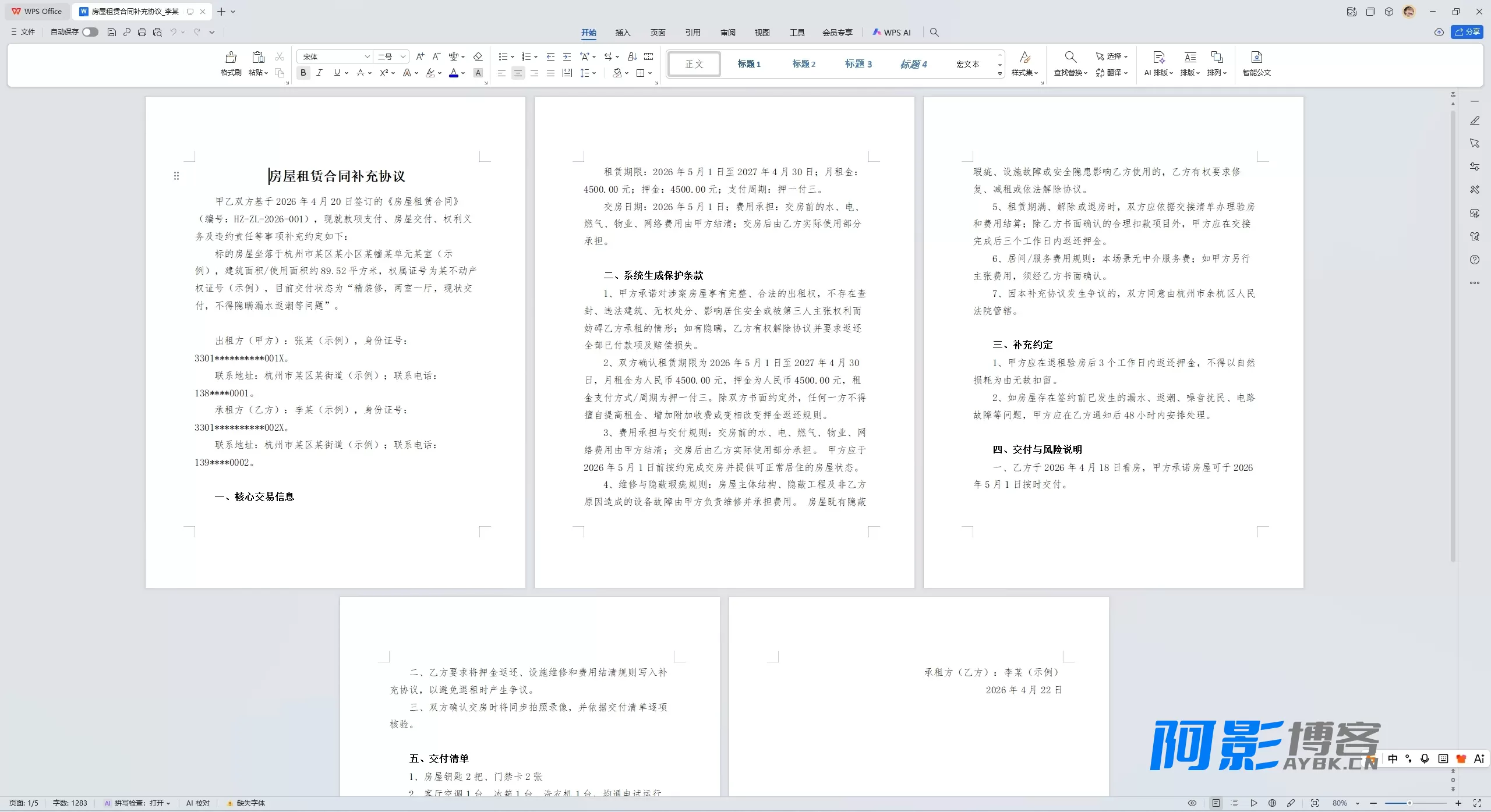The height and width of the screenshot is (812, 1491).
Task: Open the 文件 (File) menu
Action: pyautogui.click(x=23, y=32)
